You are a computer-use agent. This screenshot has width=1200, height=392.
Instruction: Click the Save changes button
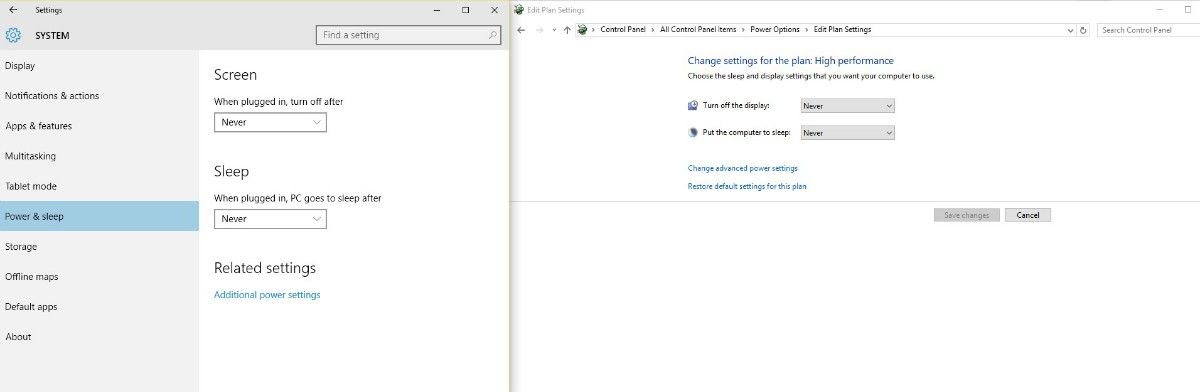pyautogui.click(x=967, y=215)
